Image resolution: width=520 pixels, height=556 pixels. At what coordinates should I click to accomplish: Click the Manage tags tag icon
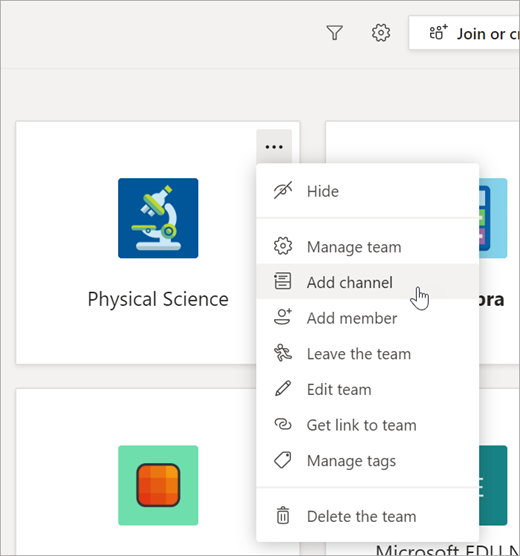(x=283, y=460)
